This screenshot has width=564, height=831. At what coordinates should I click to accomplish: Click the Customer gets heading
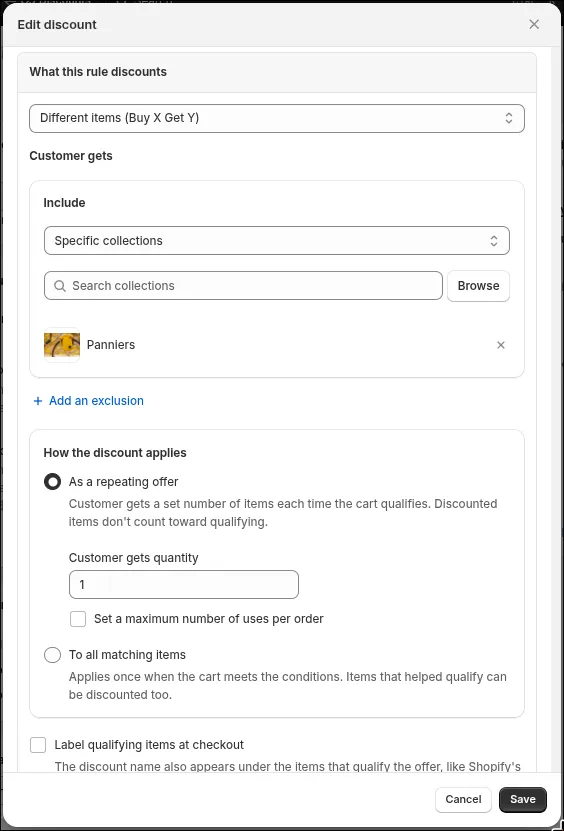click(71, 156)
